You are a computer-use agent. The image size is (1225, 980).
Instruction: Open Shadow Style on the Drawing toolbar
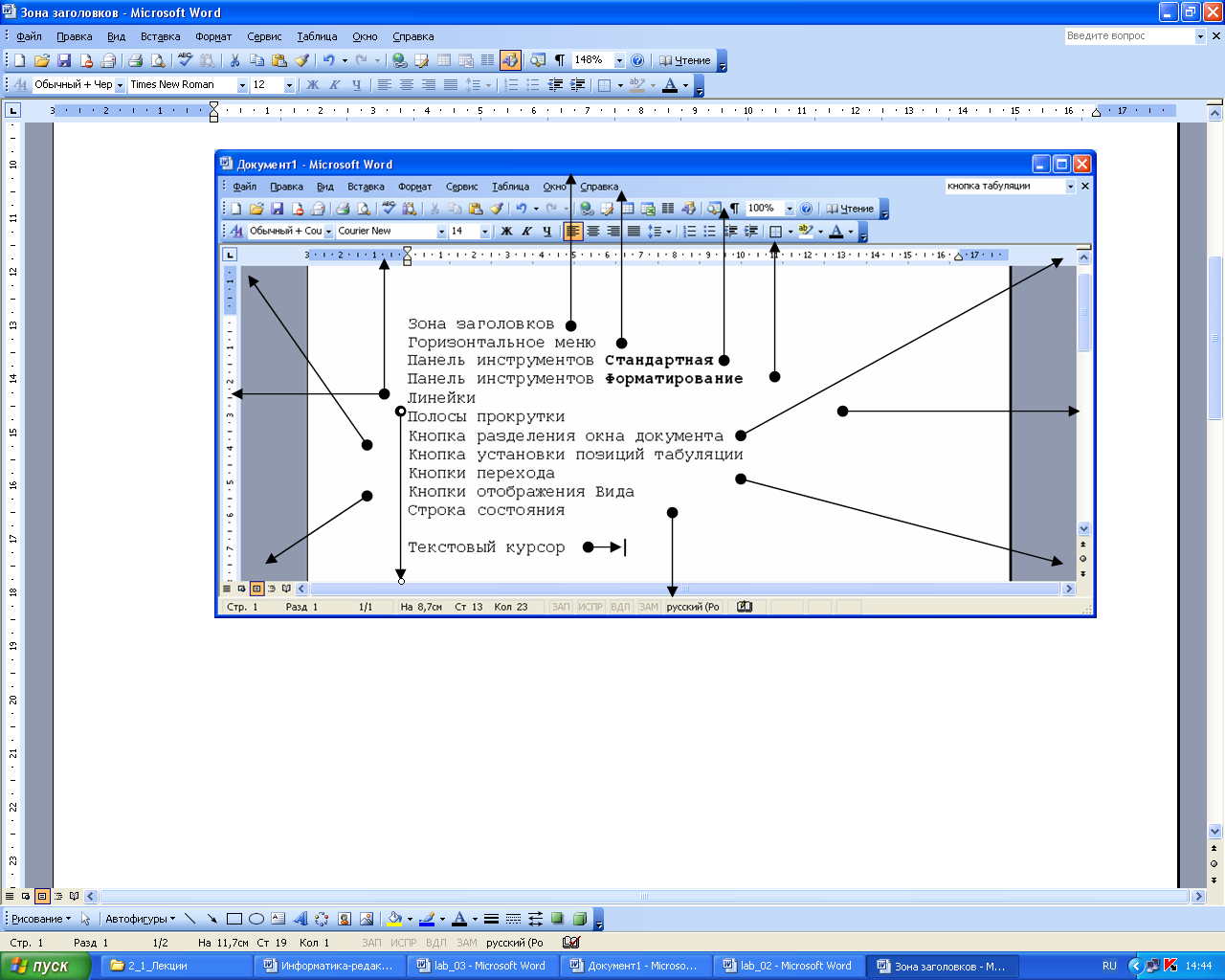[x=557, y=919]
